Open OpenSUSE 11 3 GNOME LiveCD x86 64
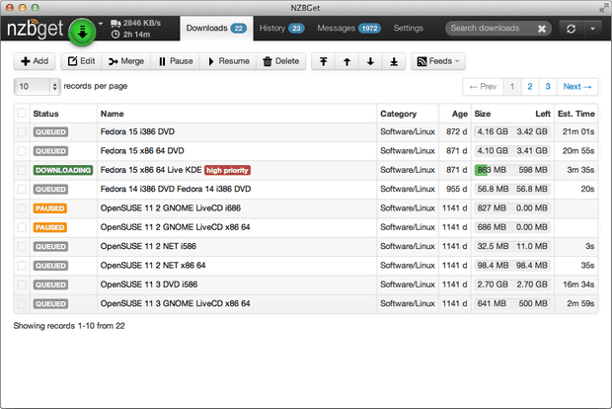The image size is (612, 409). [x=175, y=304]
